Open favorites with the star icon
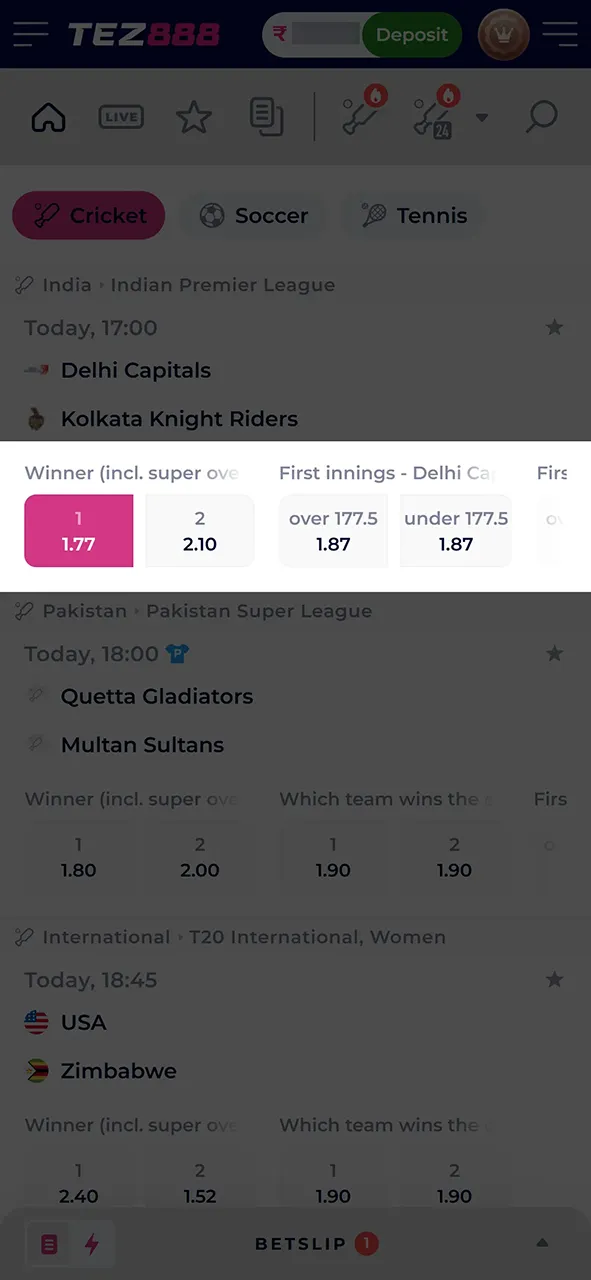 tap(193, 117)
